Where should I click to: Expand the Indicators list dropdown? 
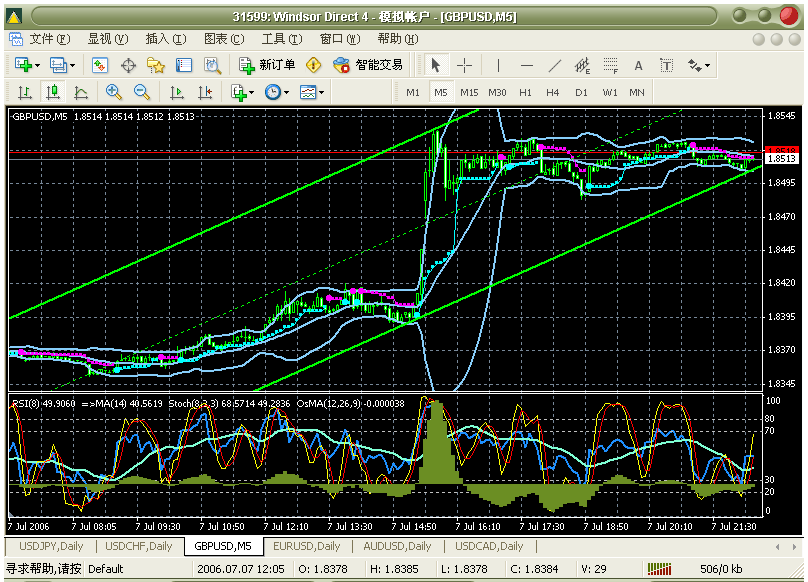point(242,92)
